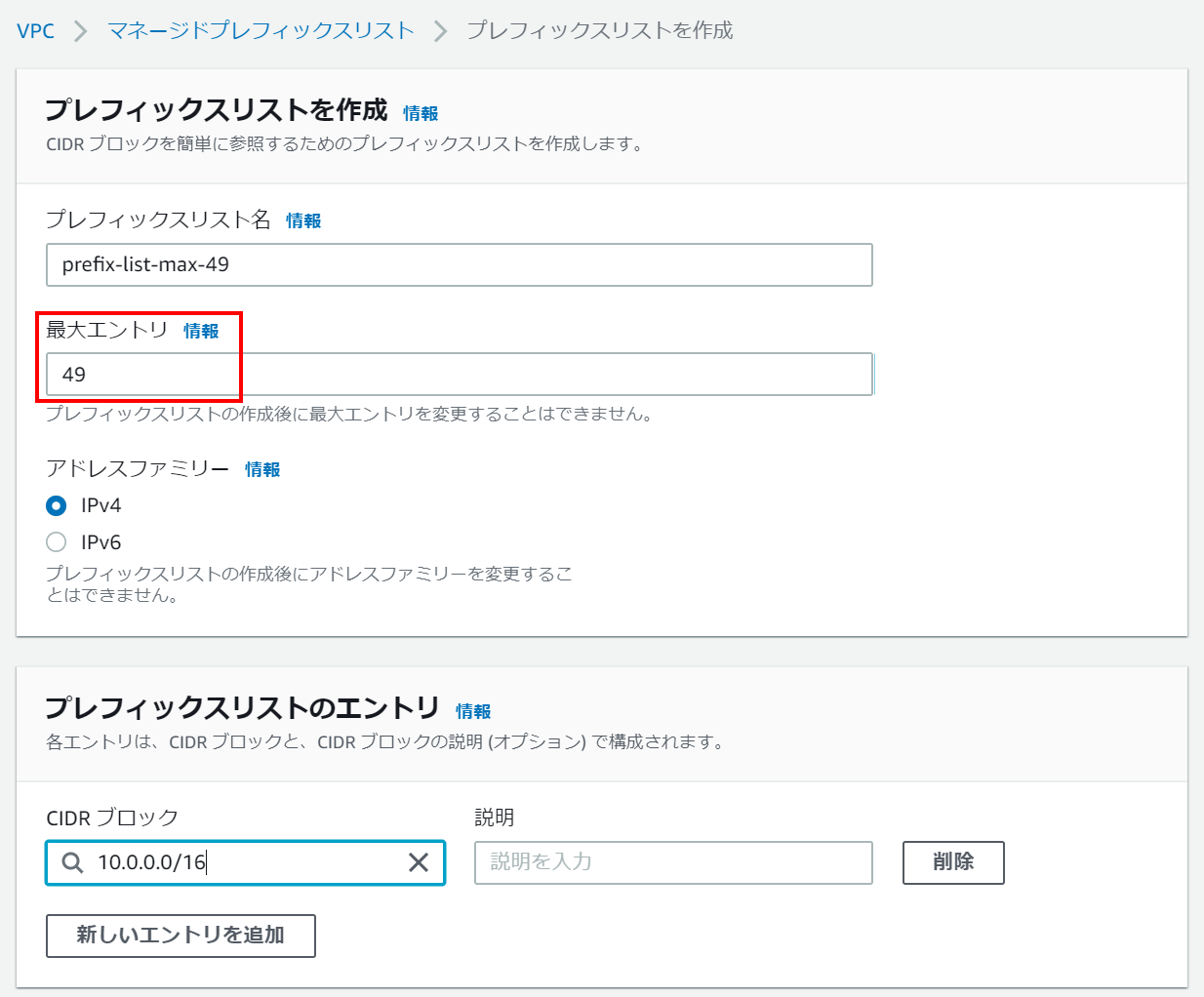Clear the CIDR block with X icon
The width and height of the screenshot is (1204, 997).
pyautogui.click(x=419, y=863)
